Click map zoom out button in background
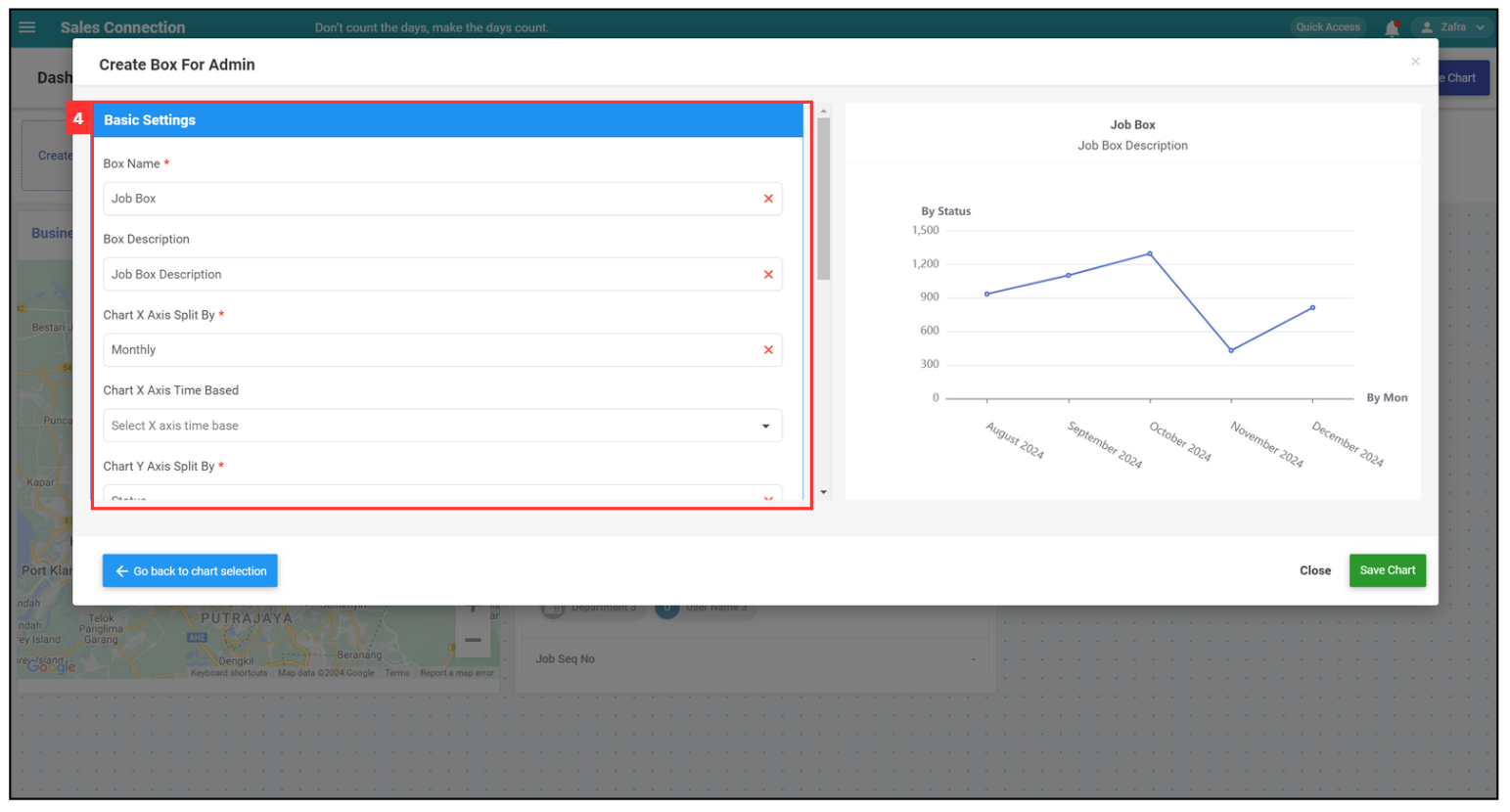The height and width of the screenshot is (812, 1510). click(473, 640)
